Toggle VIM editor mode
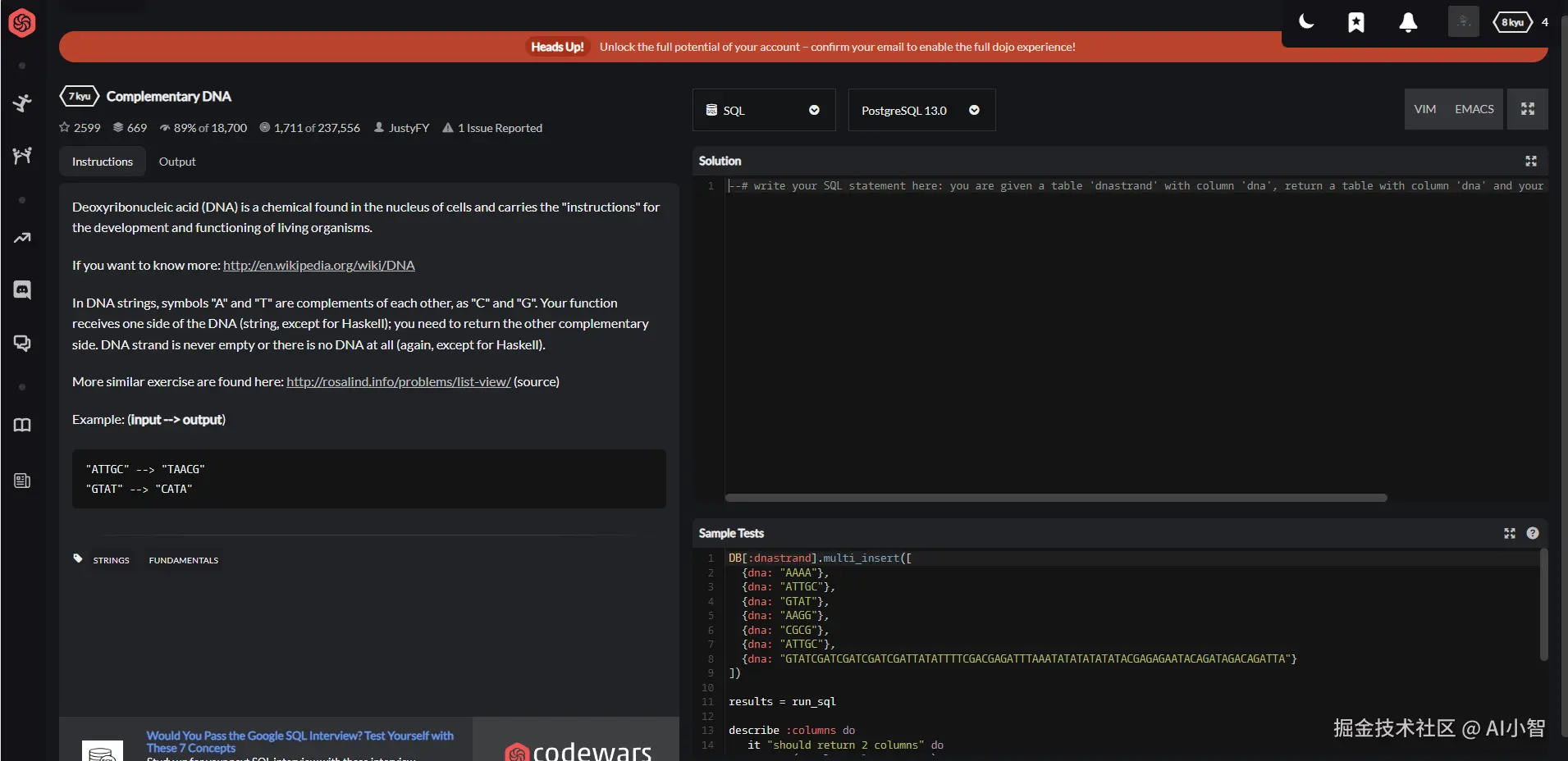Screen dimensions: 1568x761 (x=1425, y=109)
